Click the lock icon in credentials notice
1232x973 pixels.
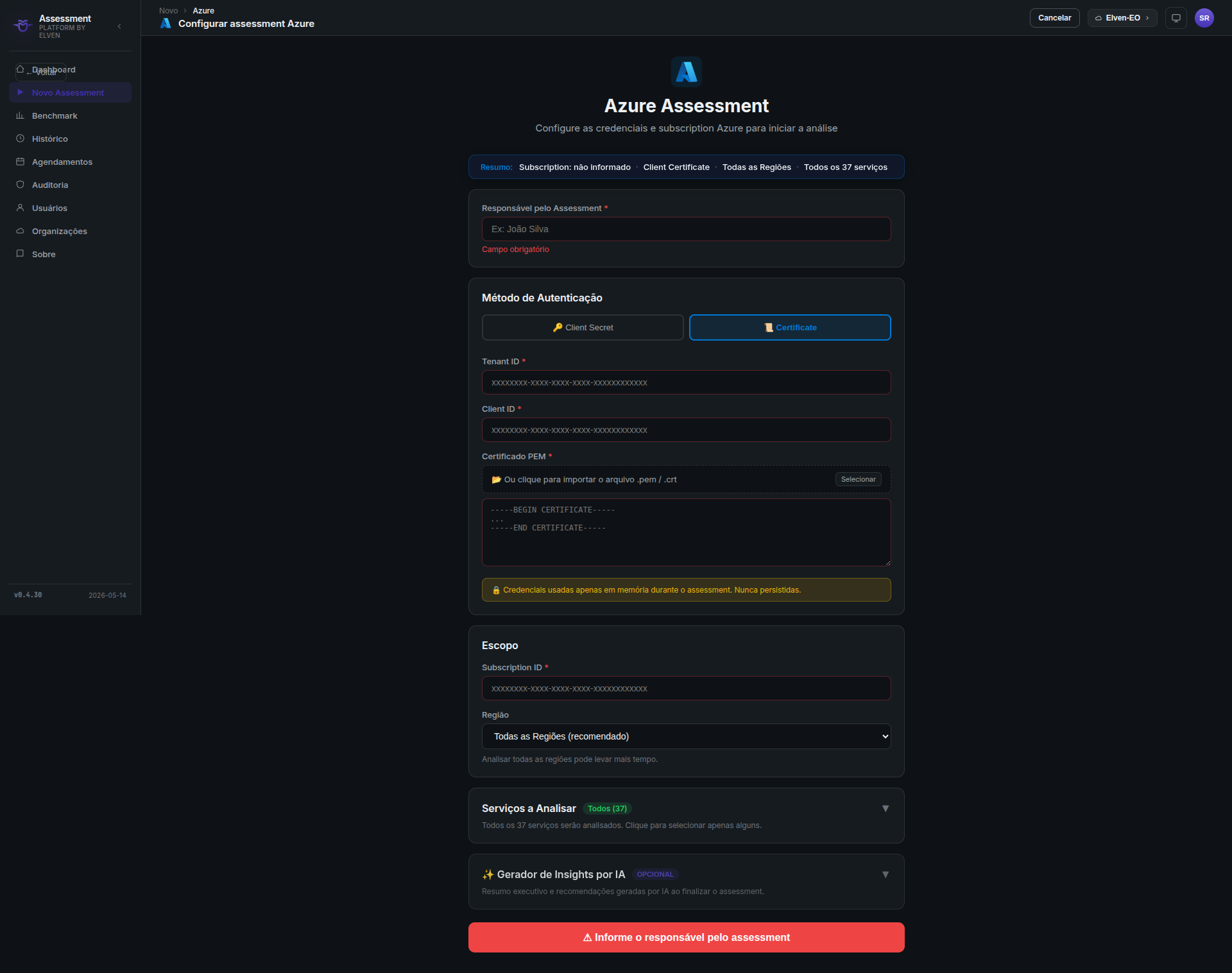(x=496, y=590)
